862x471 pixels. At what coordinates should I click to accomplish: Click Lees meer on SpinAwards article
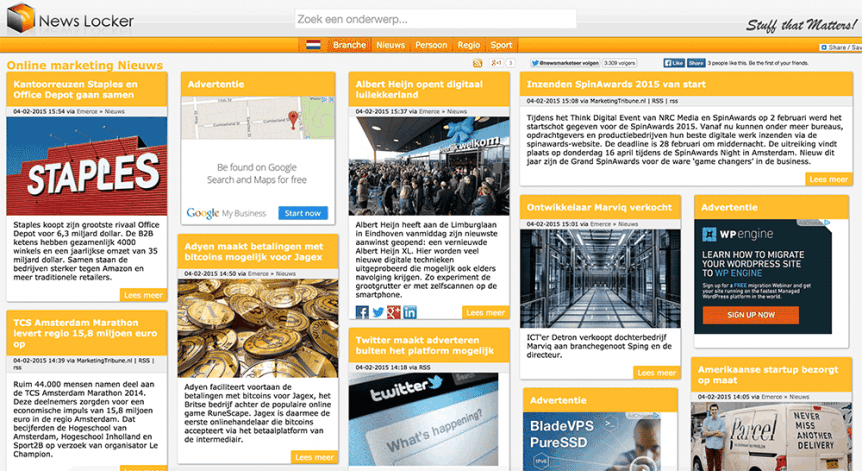[828, 179]
